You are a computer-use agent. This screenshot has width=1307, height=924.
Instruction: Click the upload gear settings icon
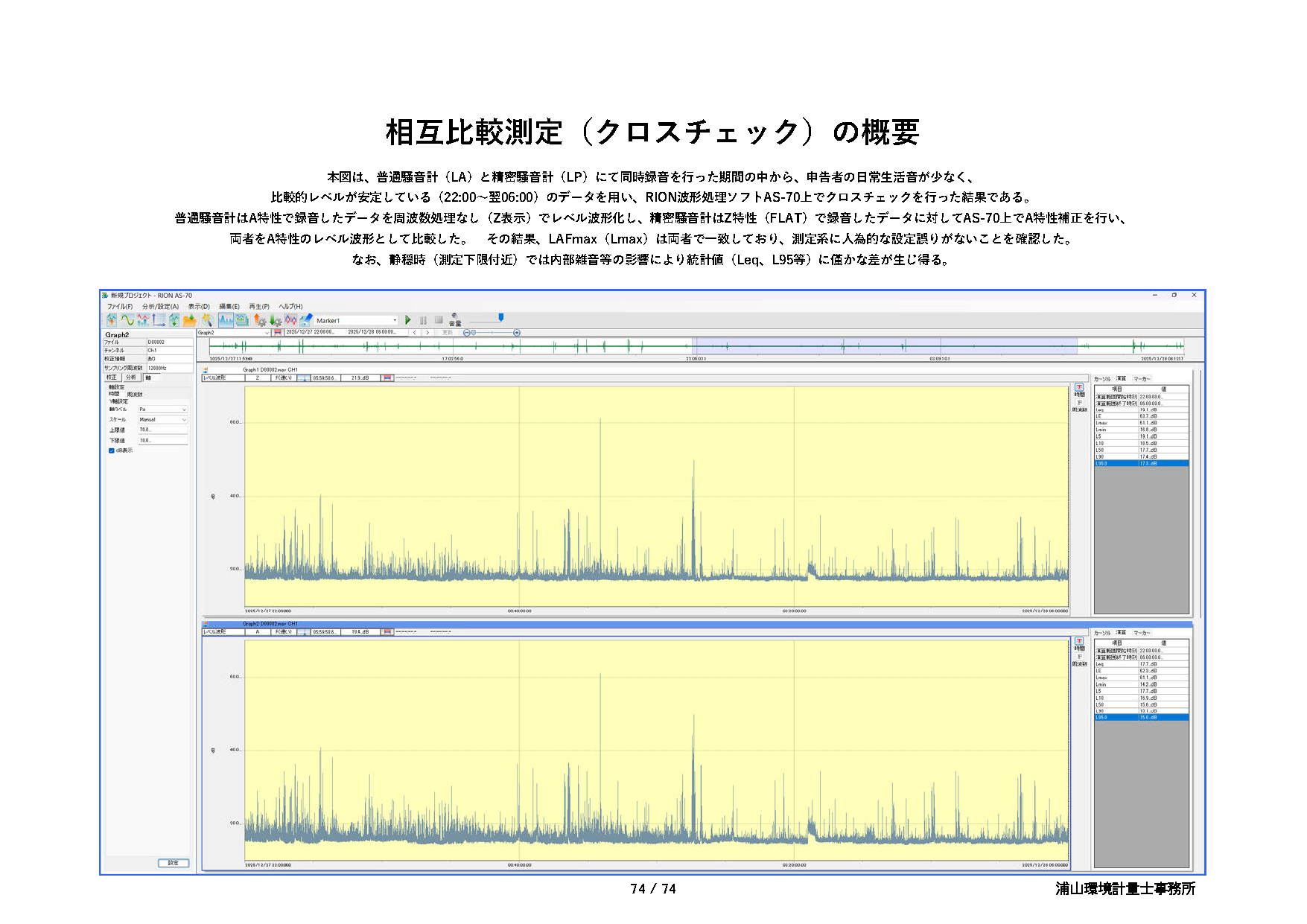click(x=260, y=320)
